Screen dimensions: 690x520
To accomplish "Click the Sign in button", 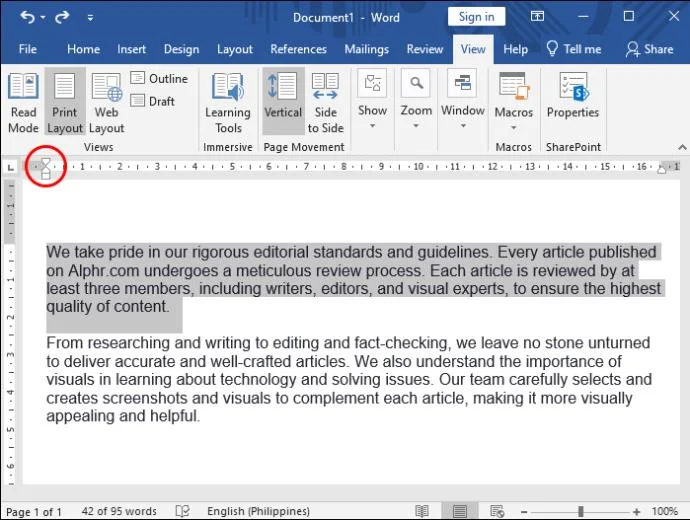I will click(x=476, y=17).
